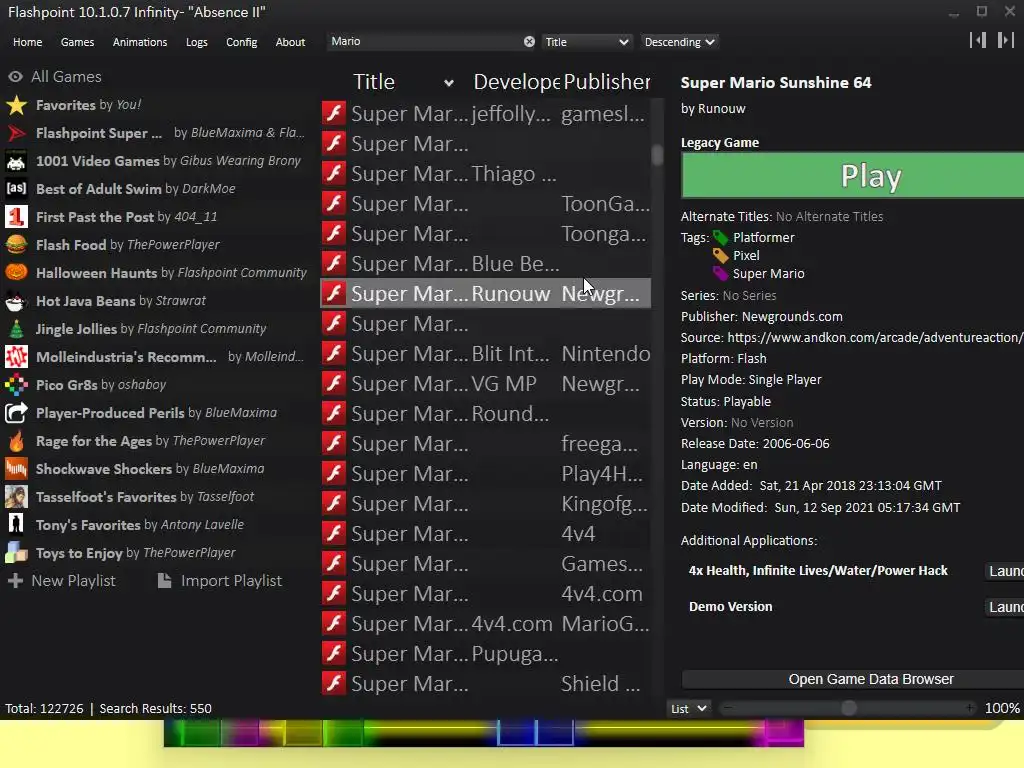The height and width of the screenshot is (768, 1024).
Task: Toggle the left sidebar with the top-right icon
Action: pyautogui.click(x=978, y=40)
